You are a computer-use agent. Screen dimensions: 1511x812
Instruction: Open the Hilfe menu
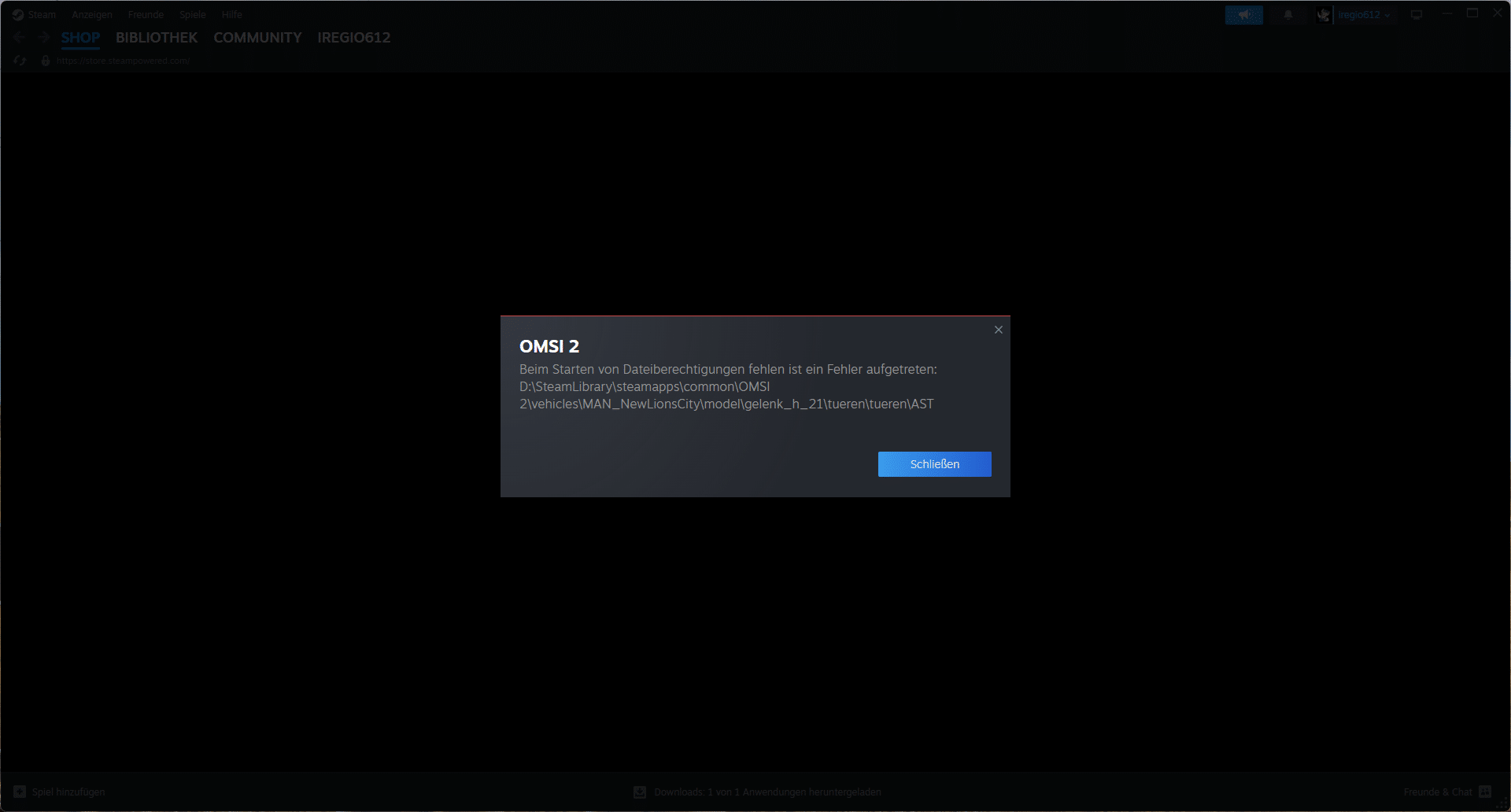[231, 15]
